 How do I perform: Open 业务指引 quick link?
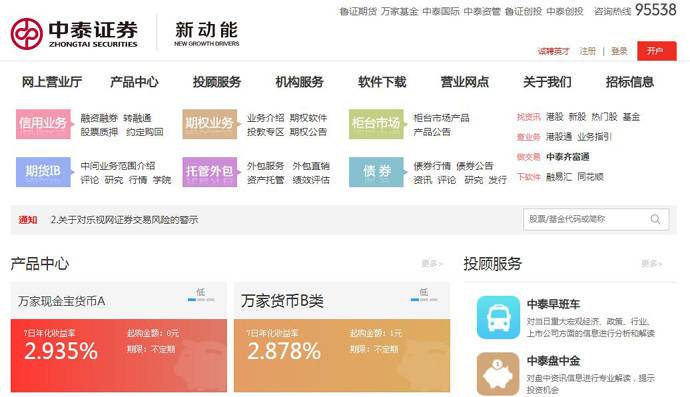click(x=595, y=137)
